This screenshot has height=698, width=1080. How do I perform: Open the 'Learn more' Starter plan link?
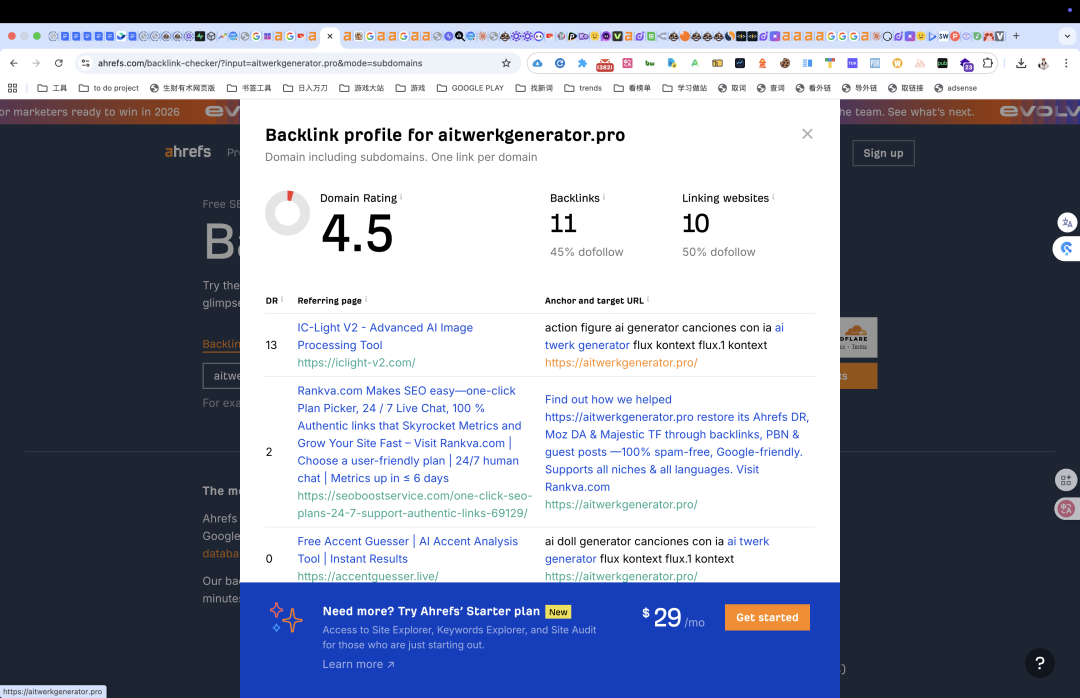coord(358,664)
